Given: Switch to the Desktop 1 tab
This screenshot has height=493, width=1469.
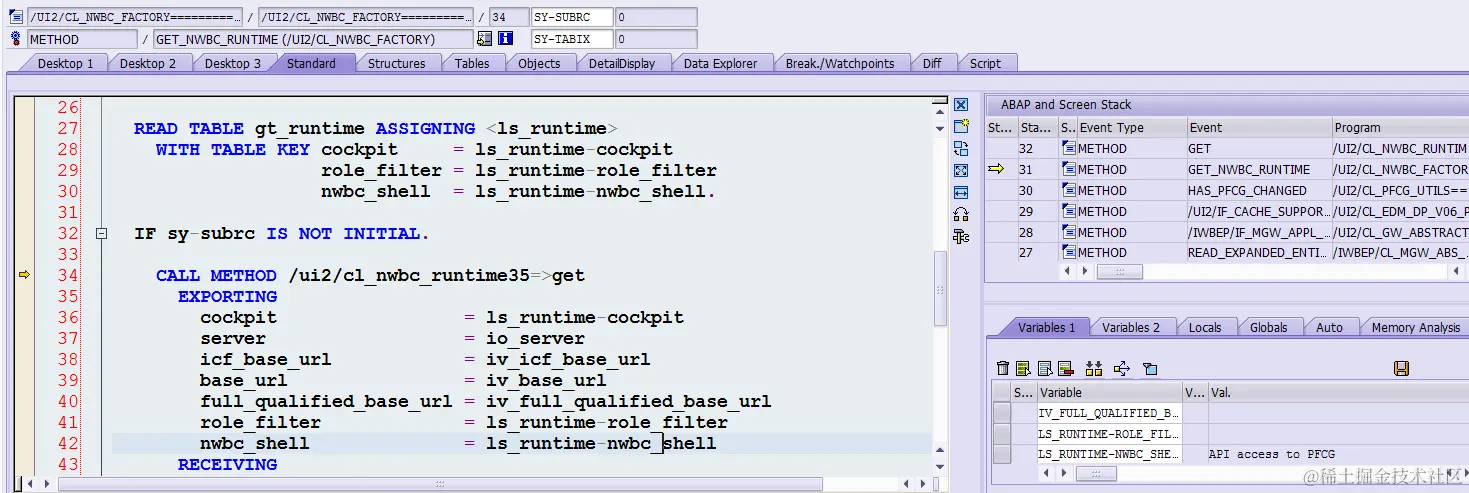Looking at the screenshot, I should pyautogui.click(x=66, y=63).
